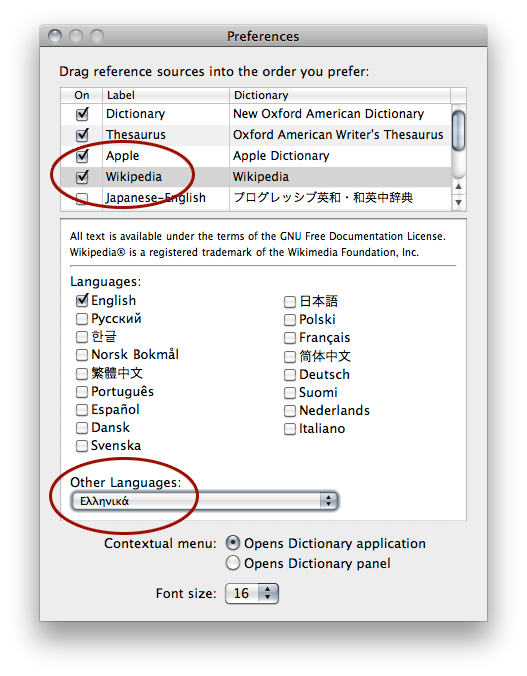Enable the Français language checkbox

click(290, 338)
